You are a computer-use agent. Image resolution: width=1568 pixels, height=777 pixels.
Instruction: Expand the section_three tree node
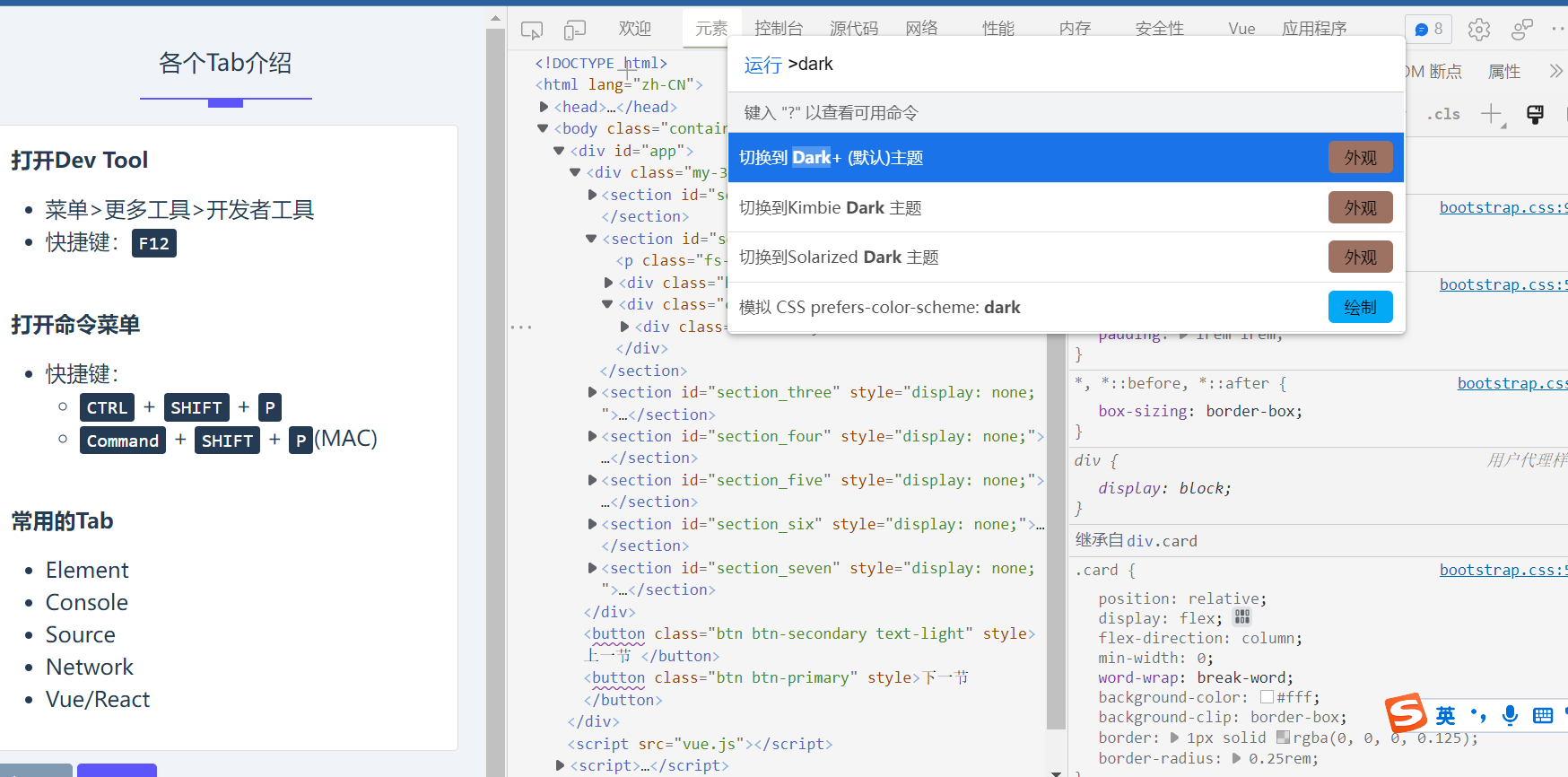[592, 392]
